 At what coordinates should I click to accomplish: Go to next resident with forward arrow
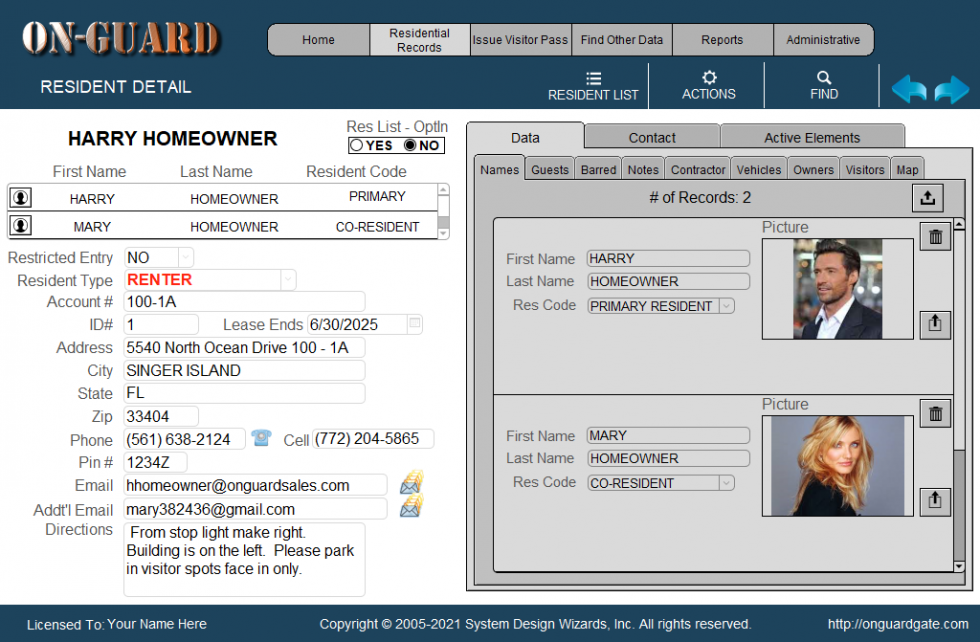pyautogui.click(x=952, y=90)
